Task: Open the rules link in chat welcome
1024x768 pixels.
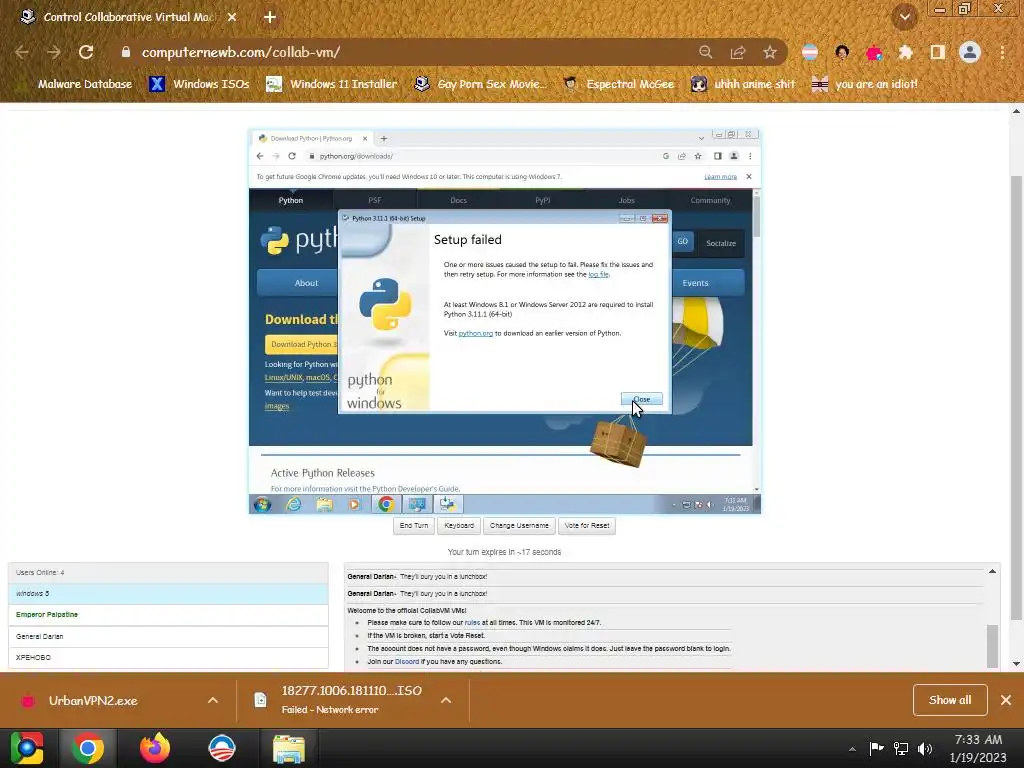Action: pos(472,622)
